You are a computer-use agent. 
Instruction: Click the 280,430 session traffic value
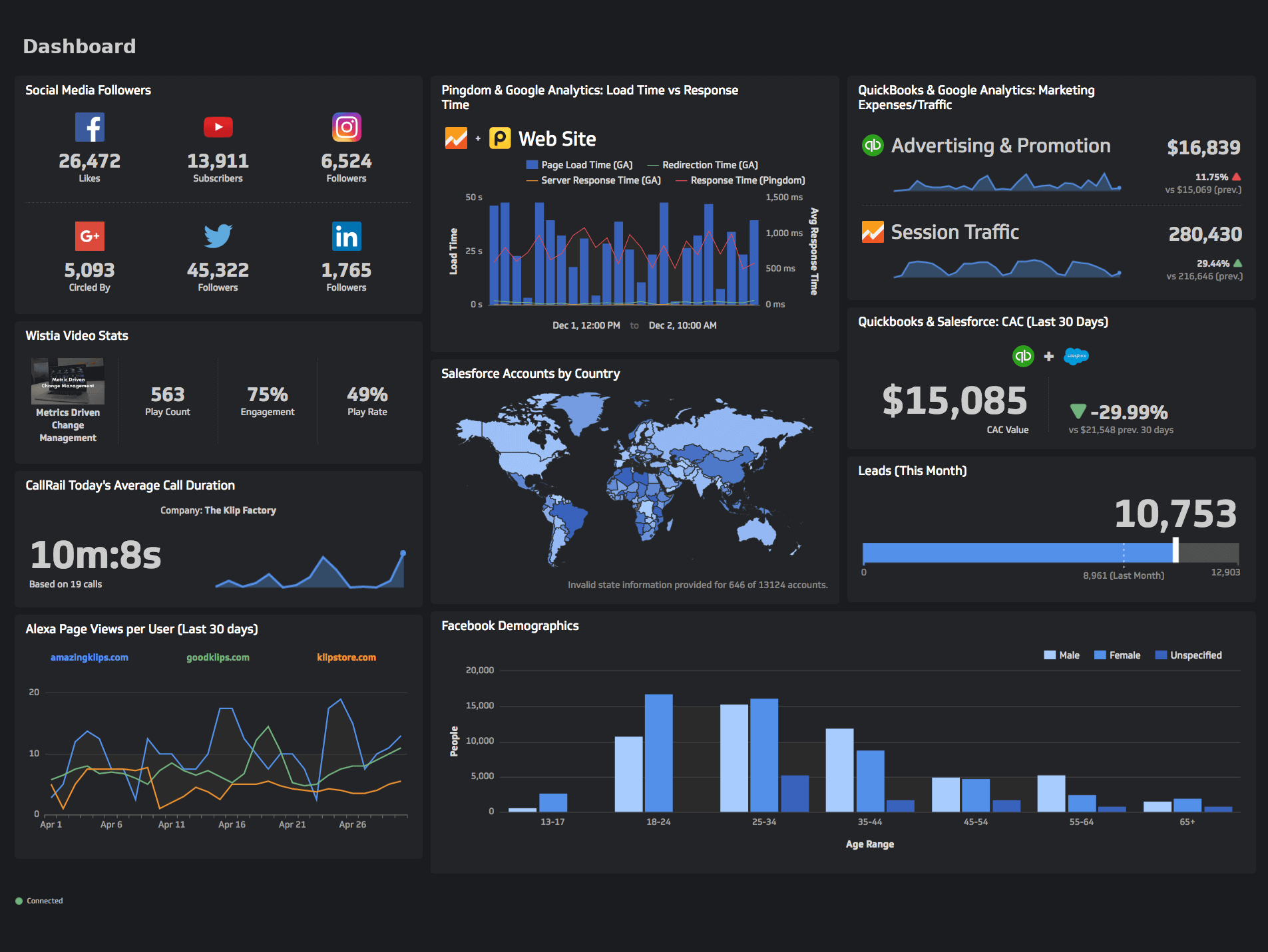click(x=1205, y=234)
